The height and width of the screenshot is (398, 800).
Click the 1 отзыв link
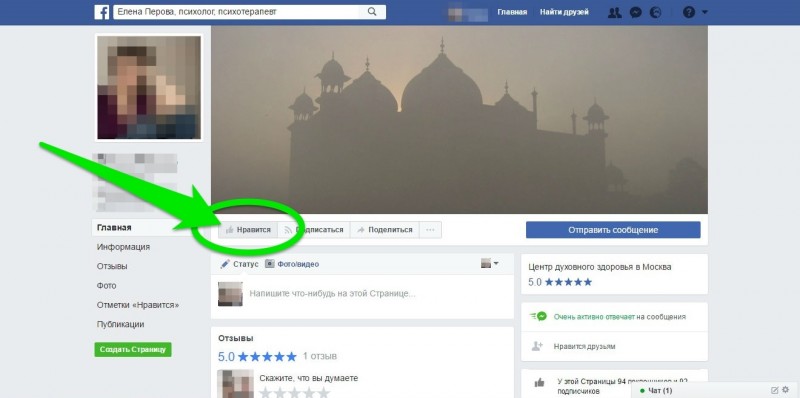pos(320,356)
